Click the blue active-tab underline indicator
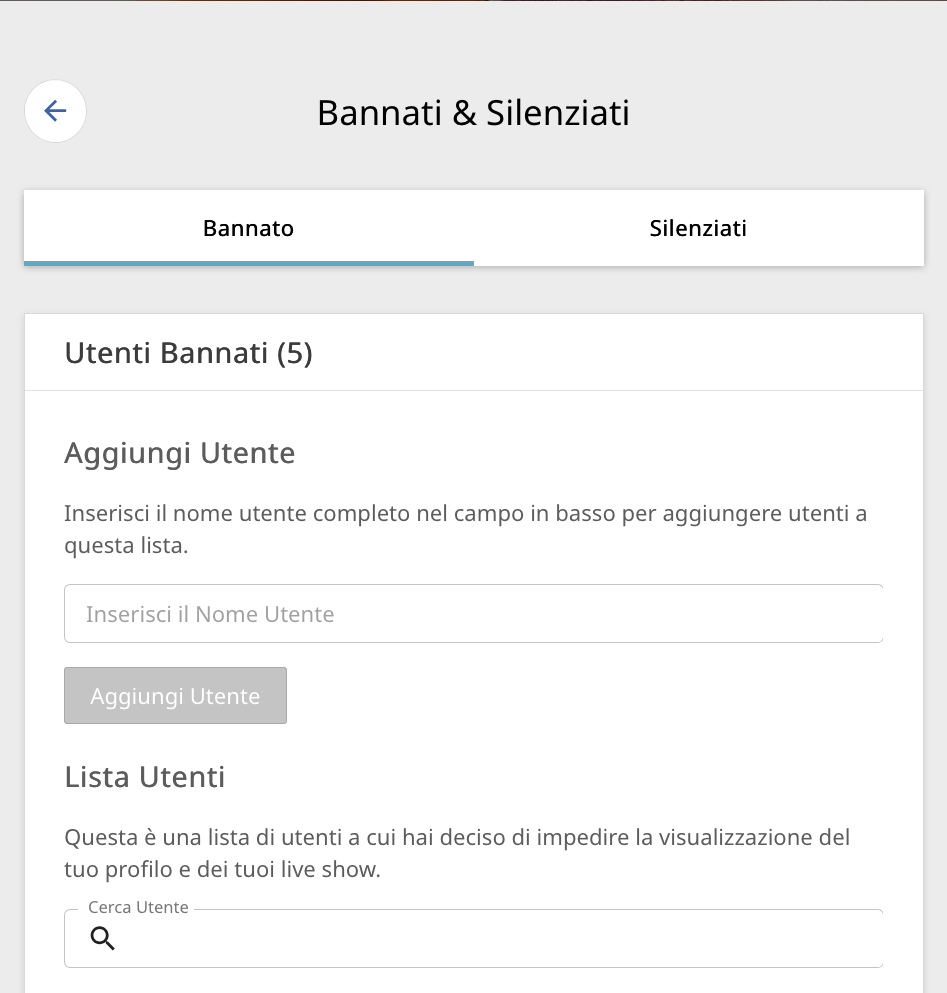Image resolution: width=947 pixels, height=993 pixels. click(248, 263)
